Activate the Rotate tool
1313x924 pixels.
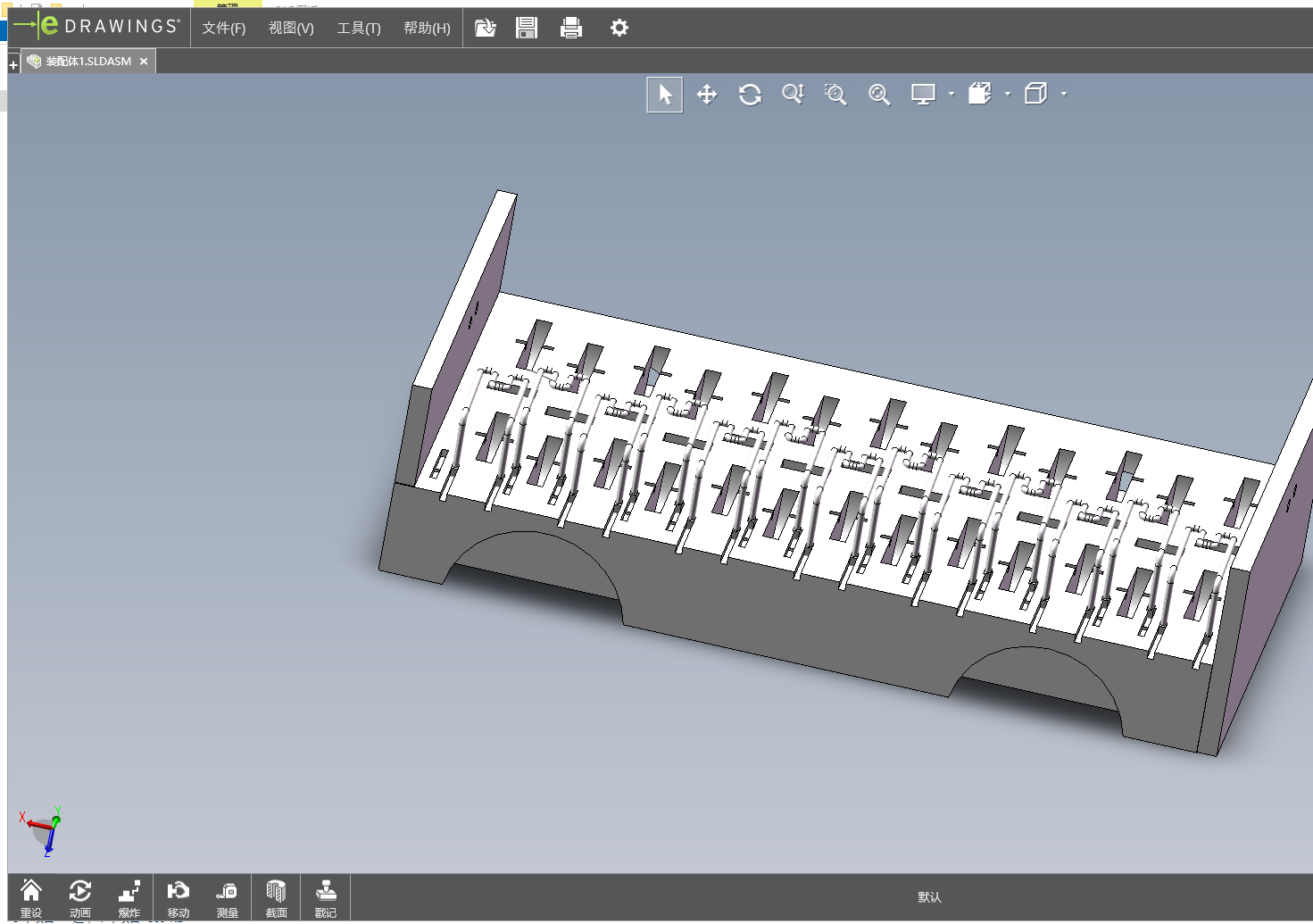pyautogui.click(x=750, y=95)
